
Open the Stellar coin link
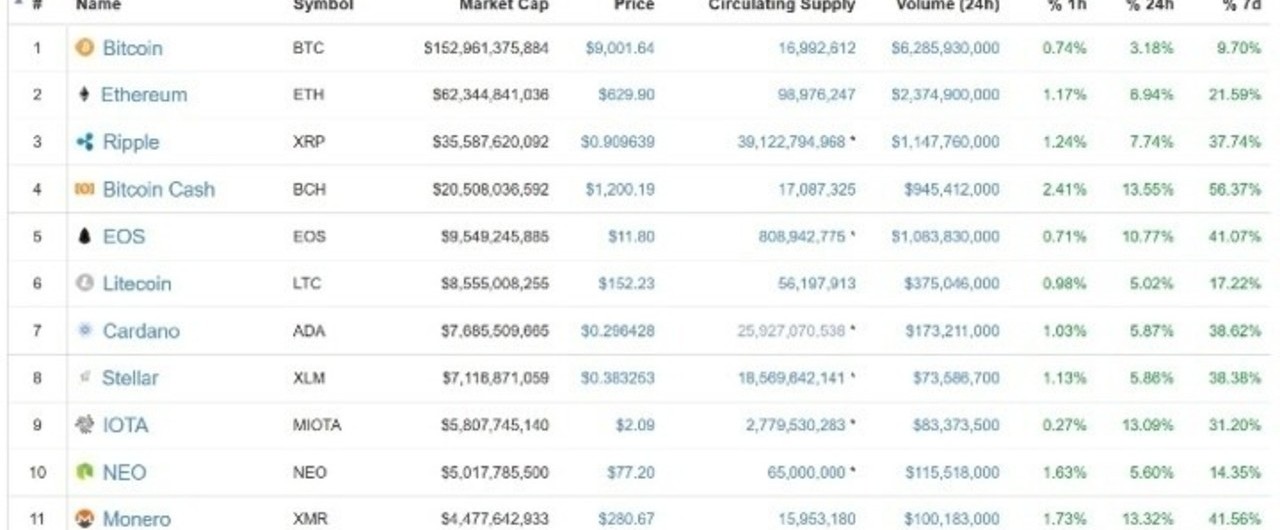tap(130, 378)
